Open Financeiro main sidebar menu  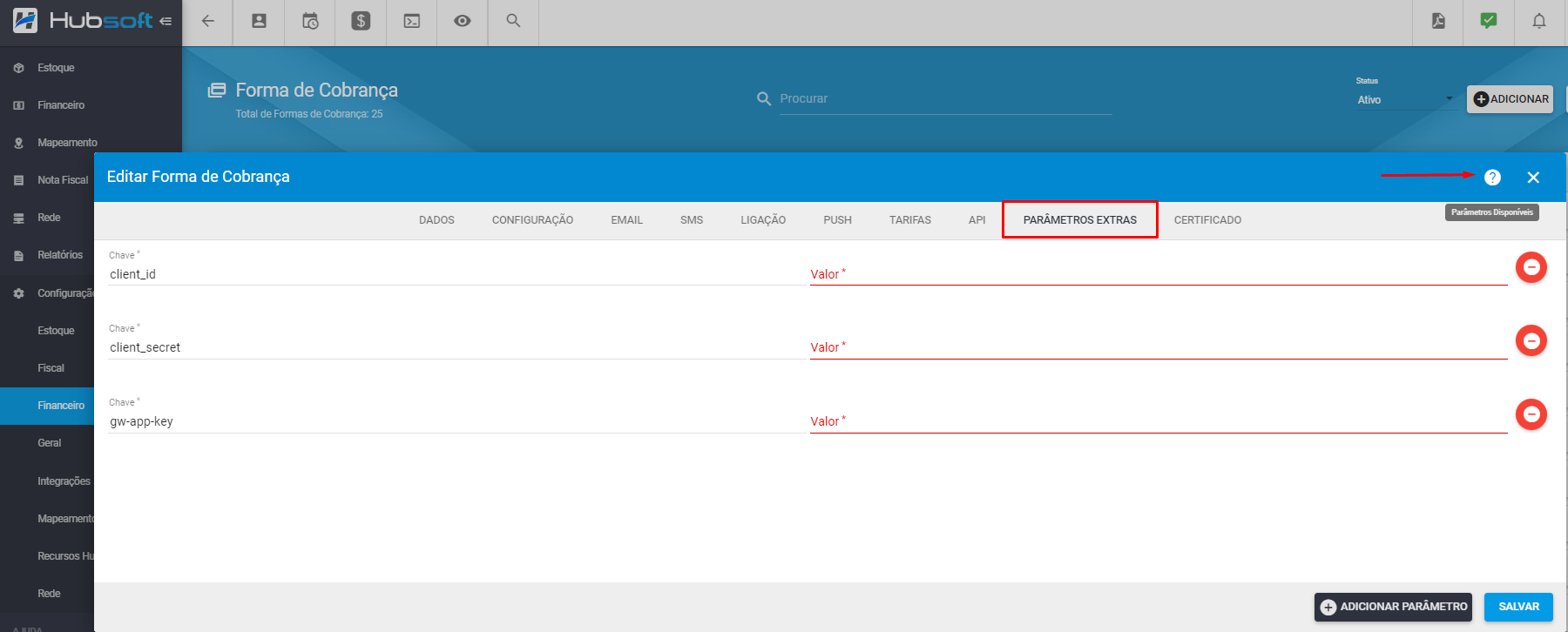pos(61,105)
